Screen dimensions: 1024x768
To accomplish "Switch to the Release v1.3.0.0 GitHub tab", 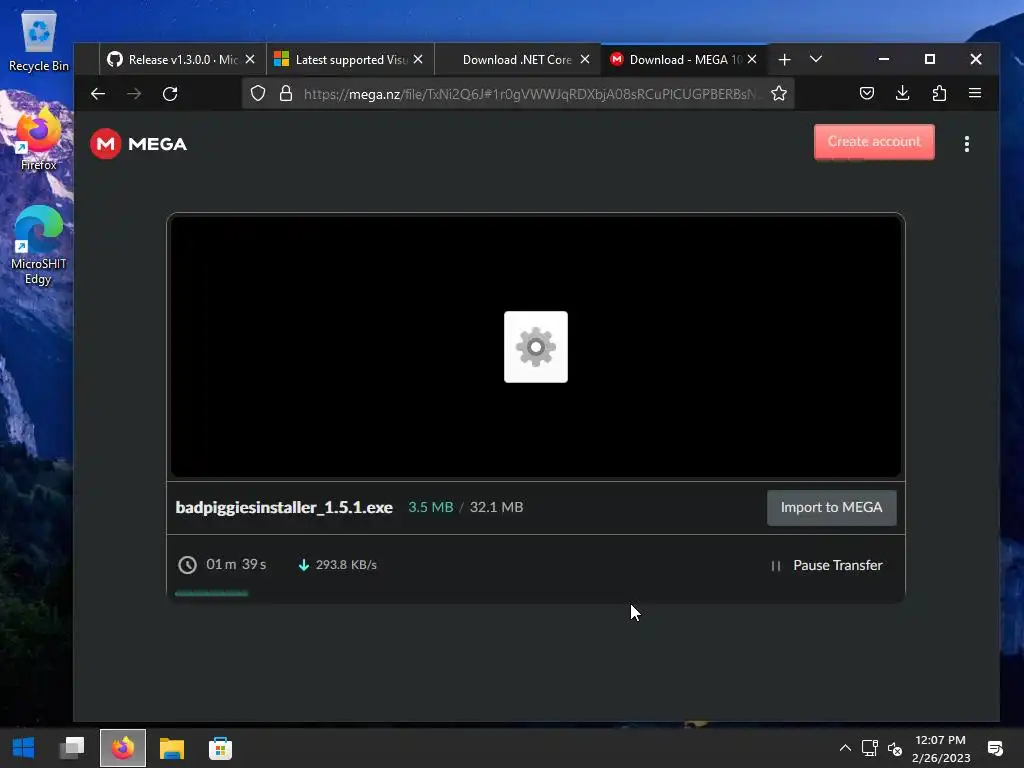I will click(182, 59).
